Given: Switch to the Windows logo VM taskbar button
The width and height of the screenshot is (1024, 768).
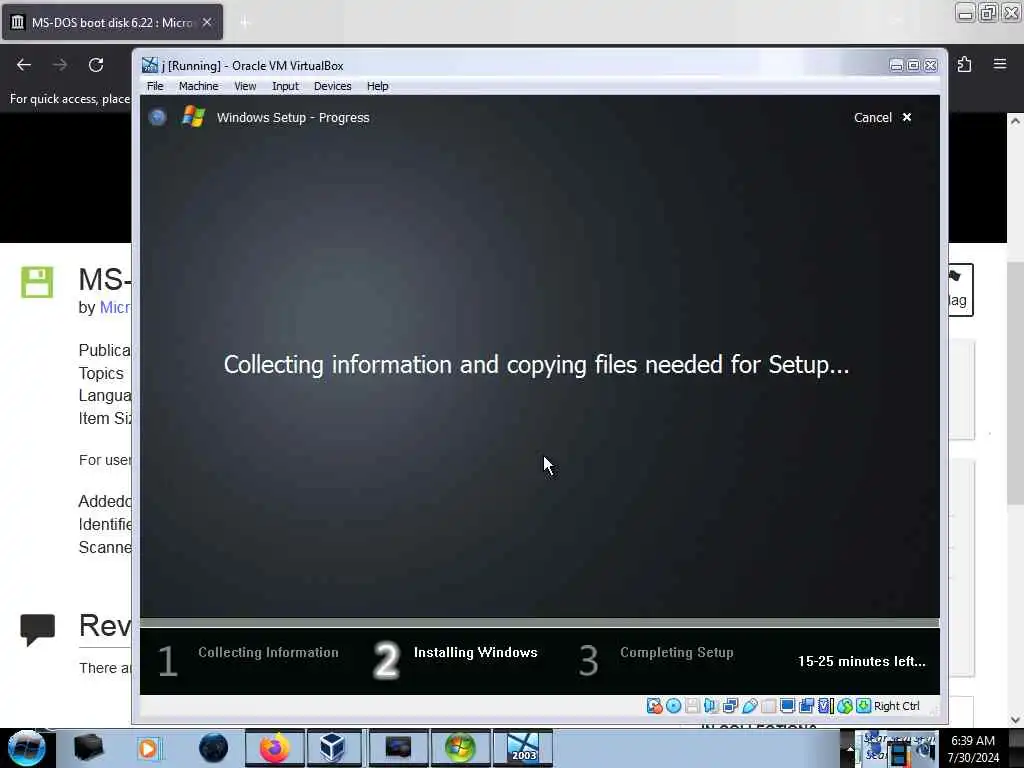Looking at the screenshot, I should 460,748.
